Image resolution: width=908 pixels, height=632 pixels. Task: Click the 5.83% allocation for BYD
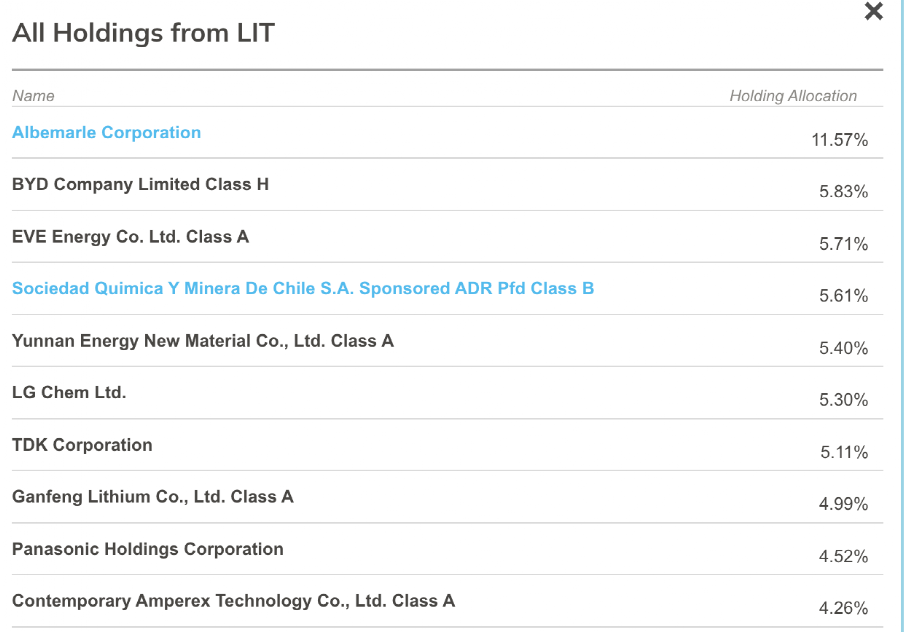(x=843, y=192)
